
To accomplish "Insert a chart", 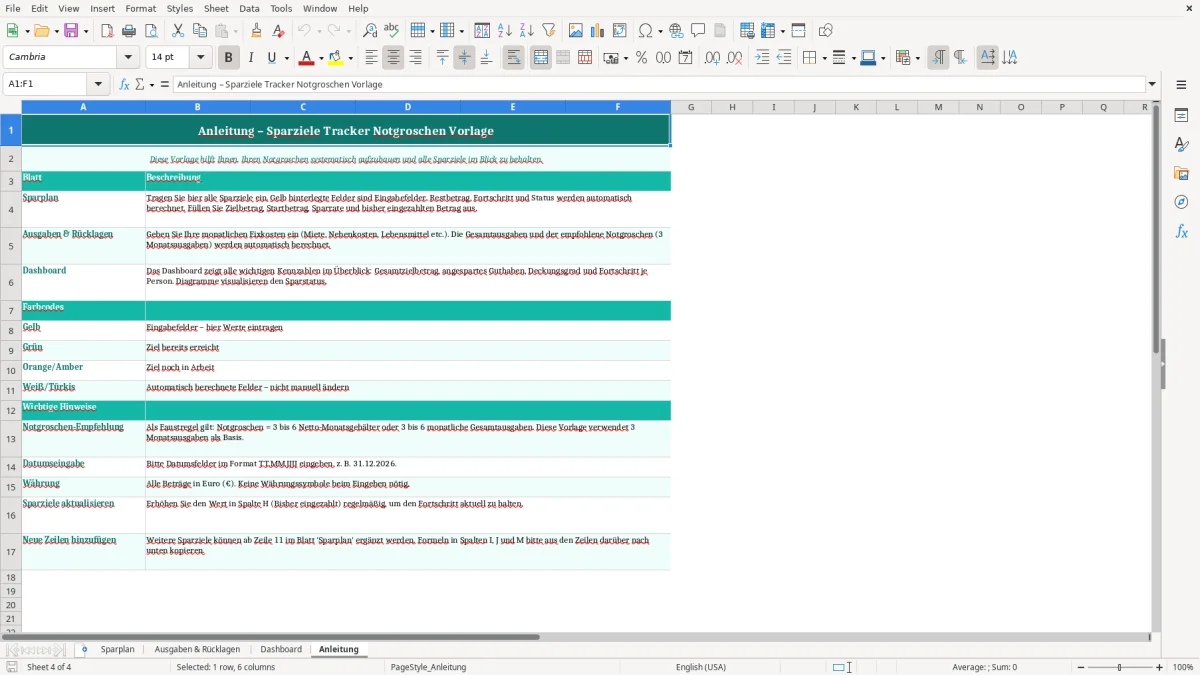I will tap(598, 31).
